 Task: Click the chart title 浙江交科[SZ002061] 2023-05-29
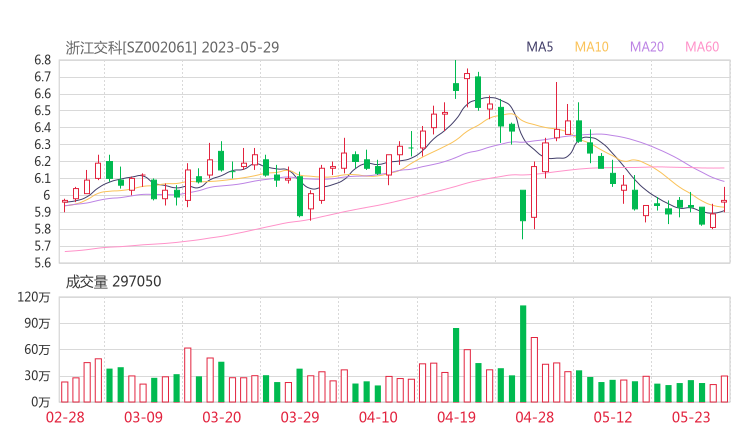[172, 47]
